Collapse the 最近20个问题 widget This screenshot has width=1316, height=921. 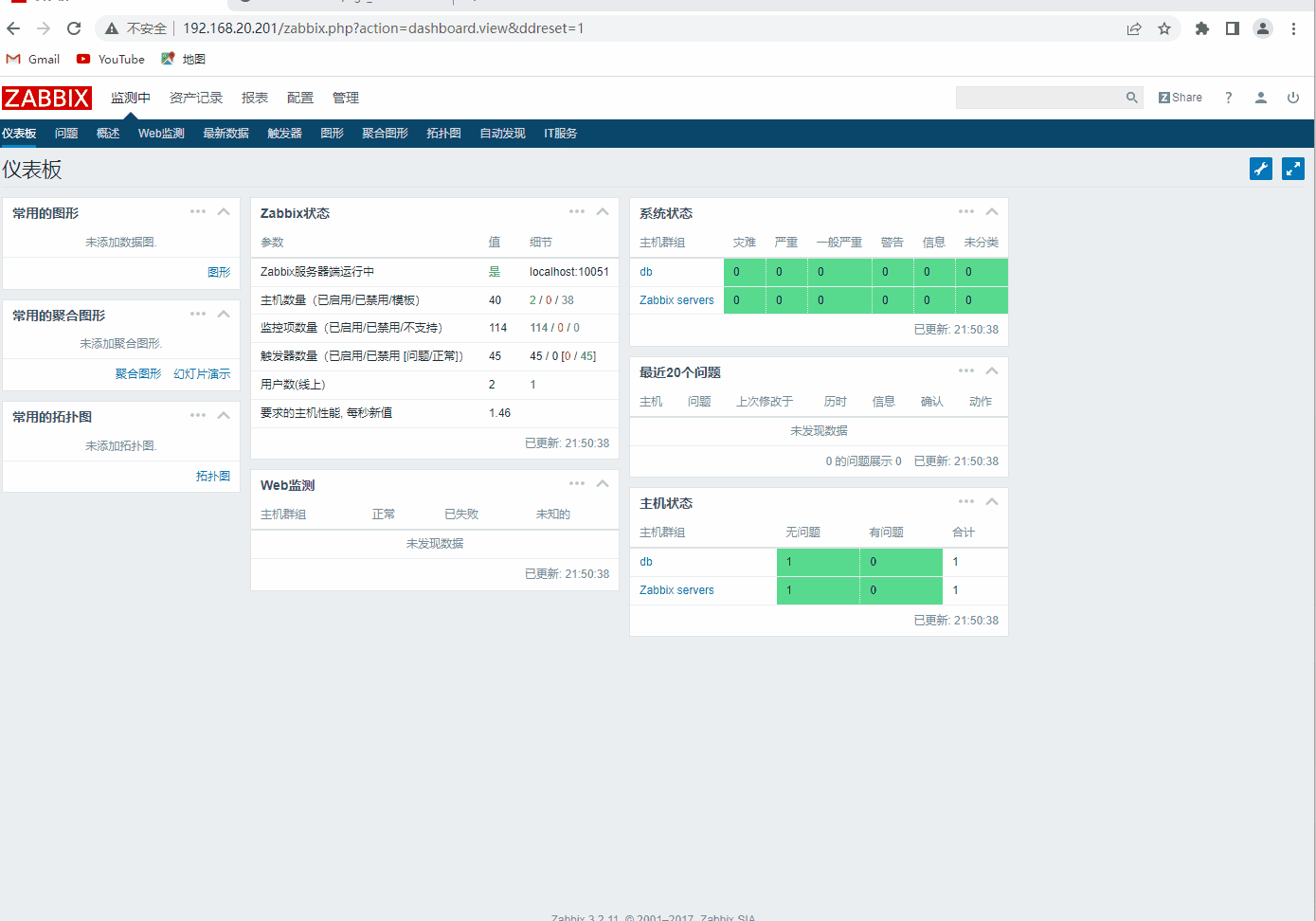click(x=991, y=371)
